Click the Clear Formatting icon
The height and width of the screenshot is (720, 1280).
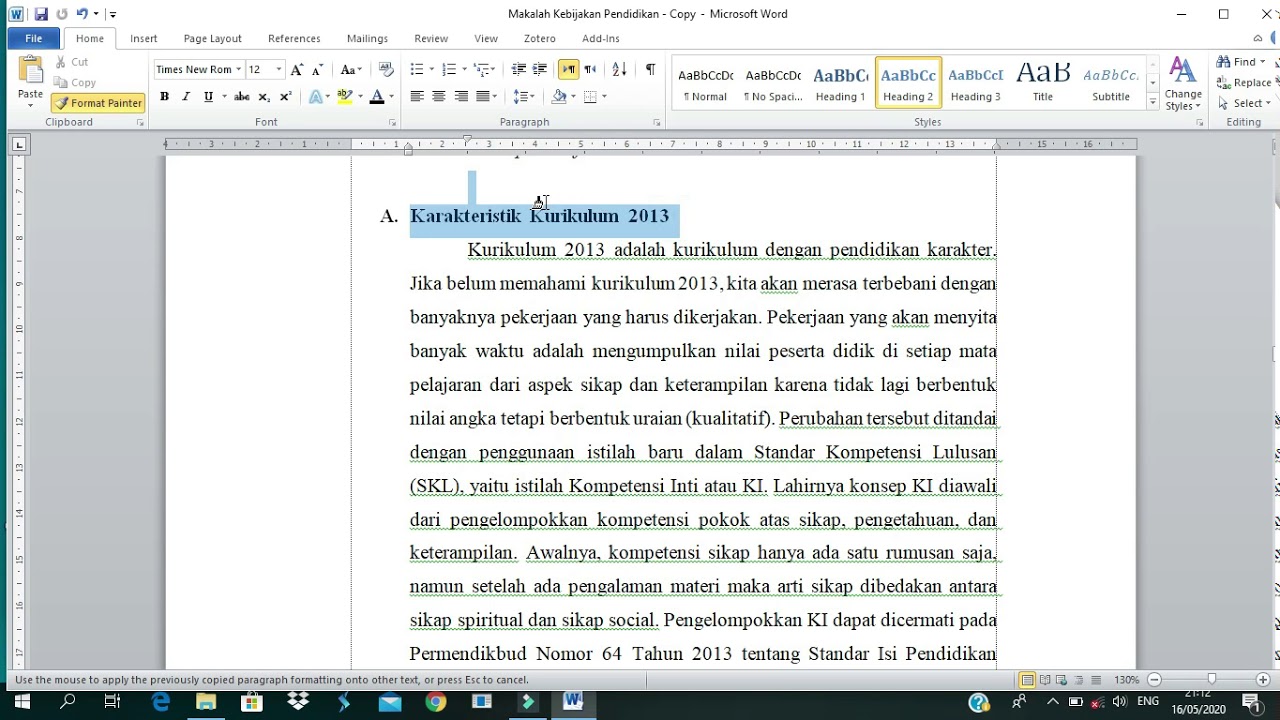pos(387,70)
